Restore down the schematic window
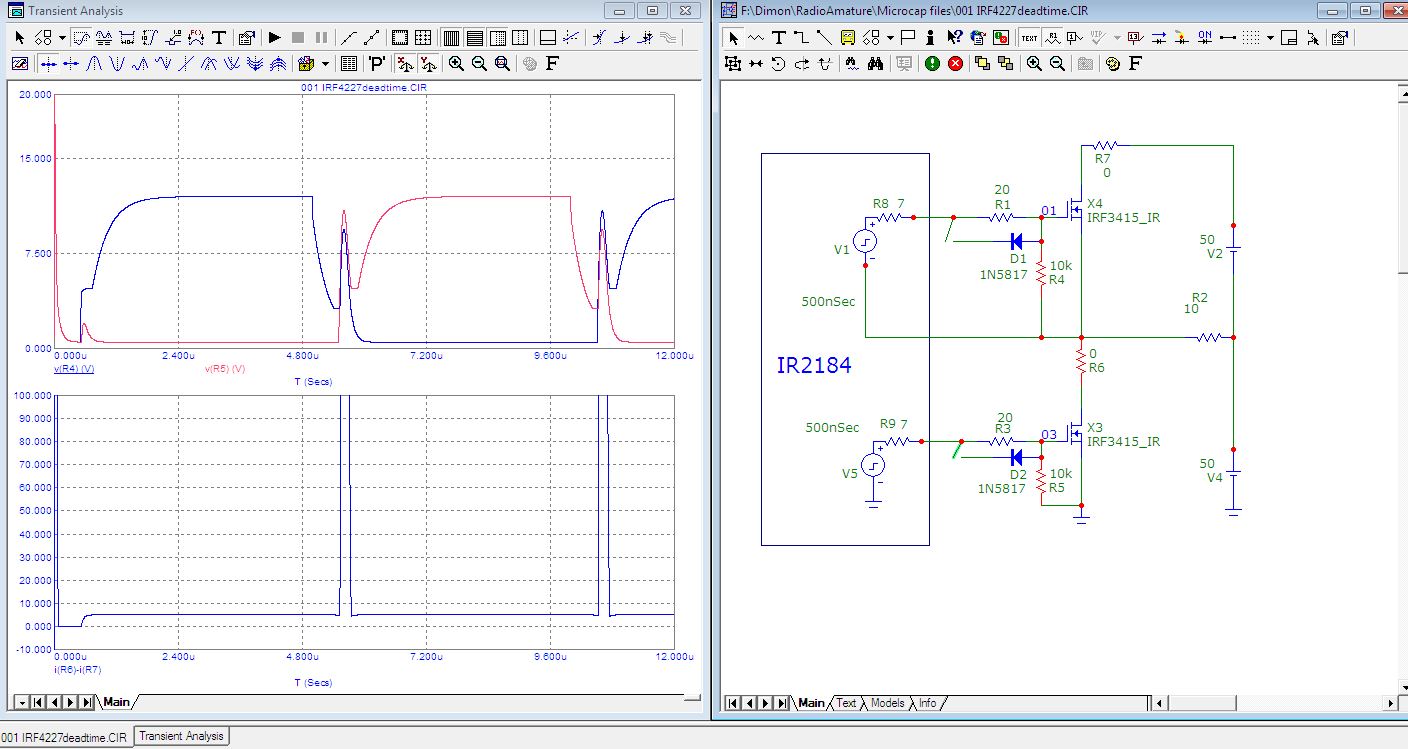 [1363, 10]
